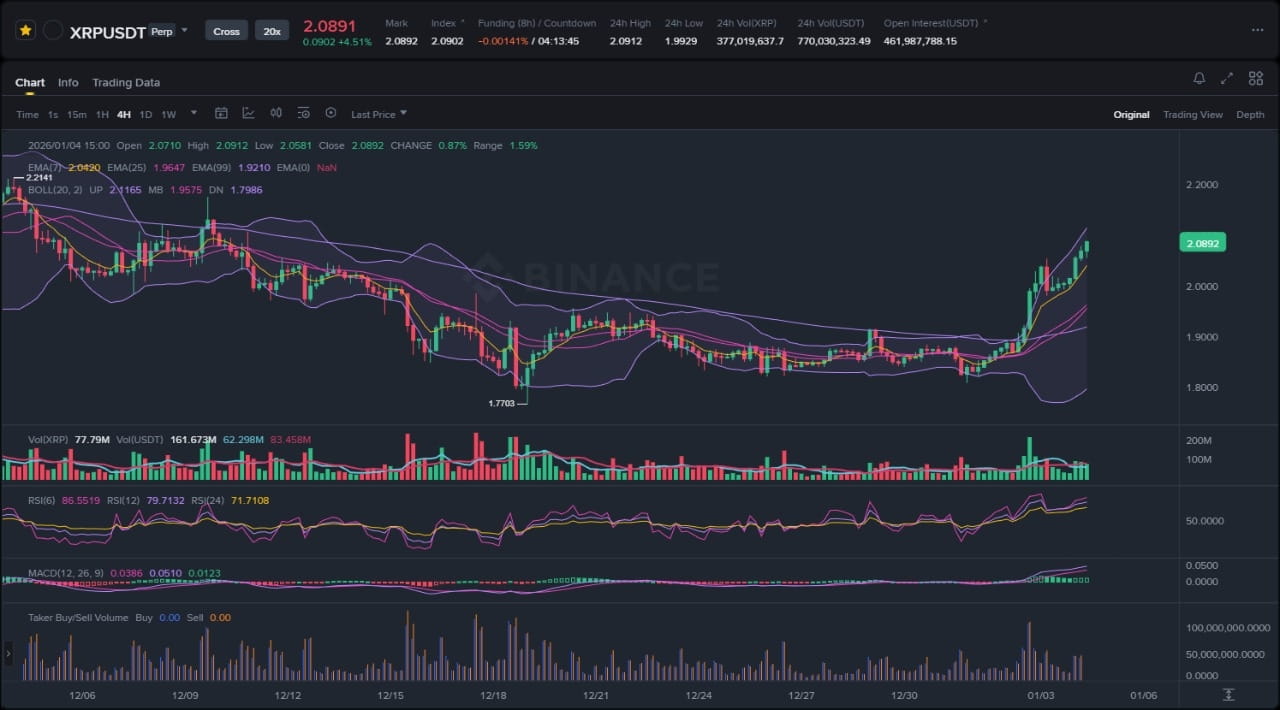Click the 01/03 date on time axis
The width and height of the screenshot is (1280, 710).
click(1040, 696)
